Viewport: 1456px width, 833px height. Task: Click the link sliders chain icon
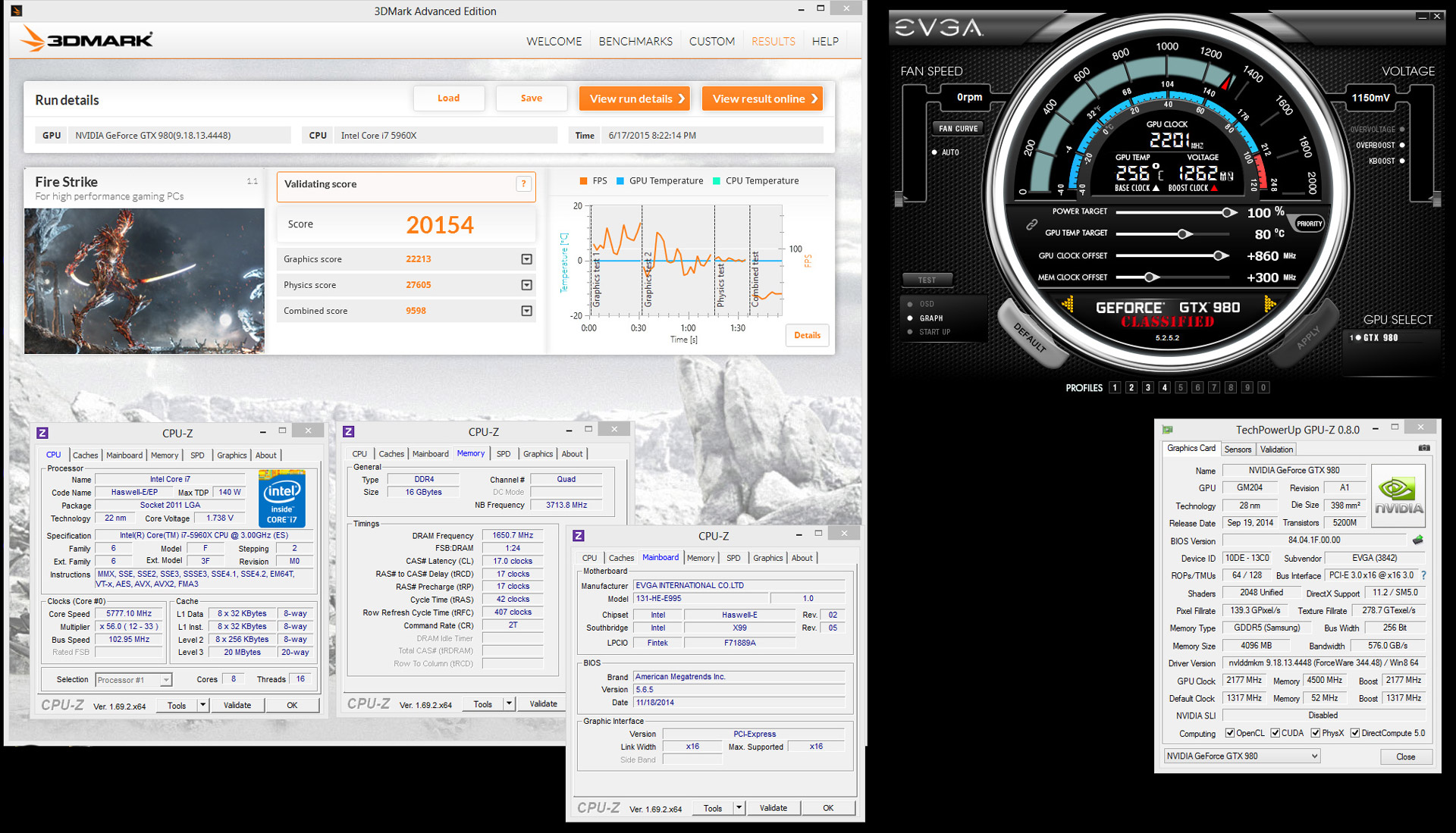click(x=1031, y=224)
